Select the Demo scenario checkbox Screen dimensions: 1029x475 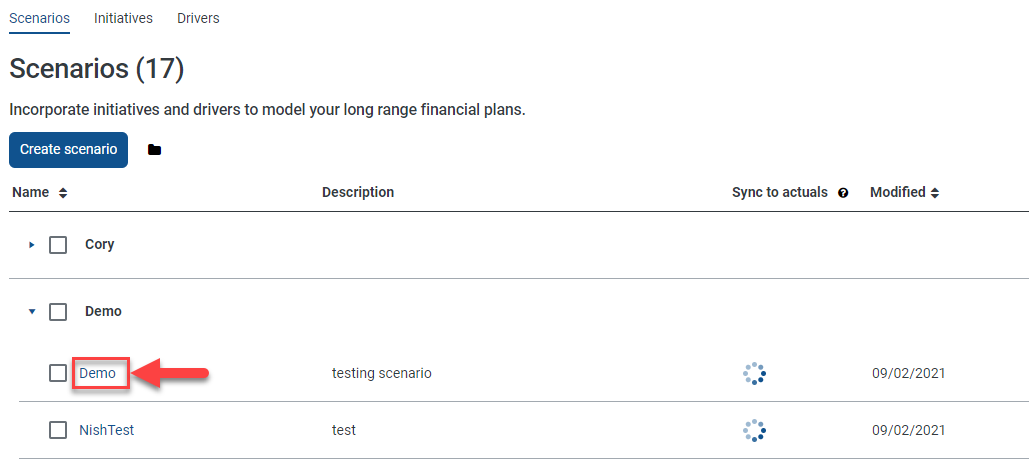tap(58, 373)
